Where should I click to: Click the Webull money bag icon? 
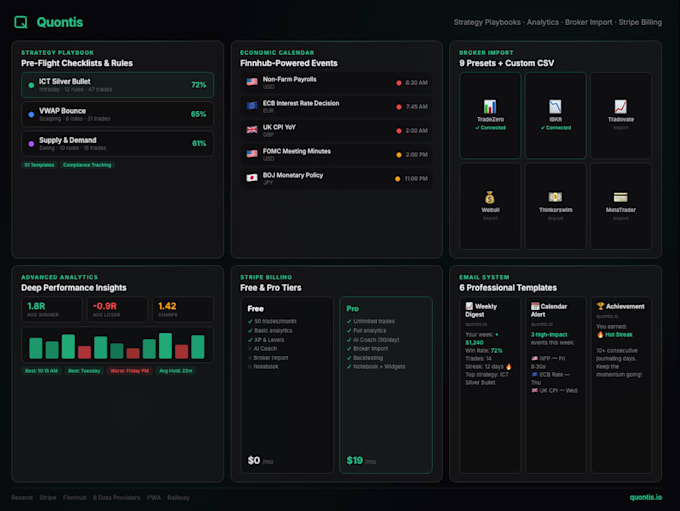click(x=490, y=197)
